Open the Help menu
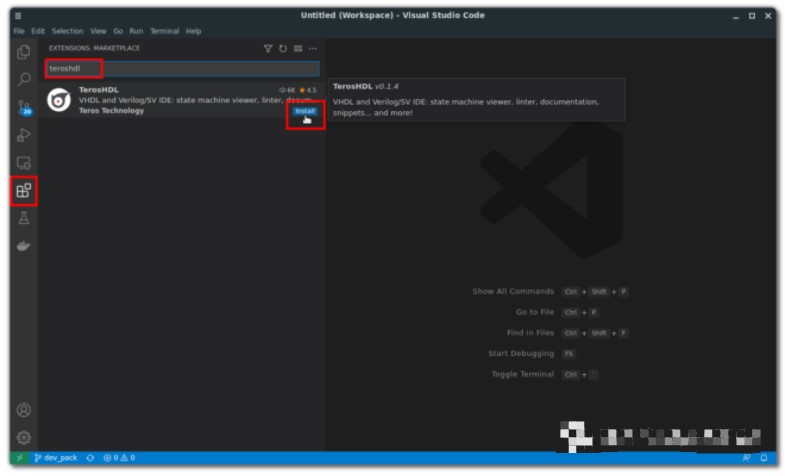This screenshot has width=785, height=476. [x=193, y=31]
